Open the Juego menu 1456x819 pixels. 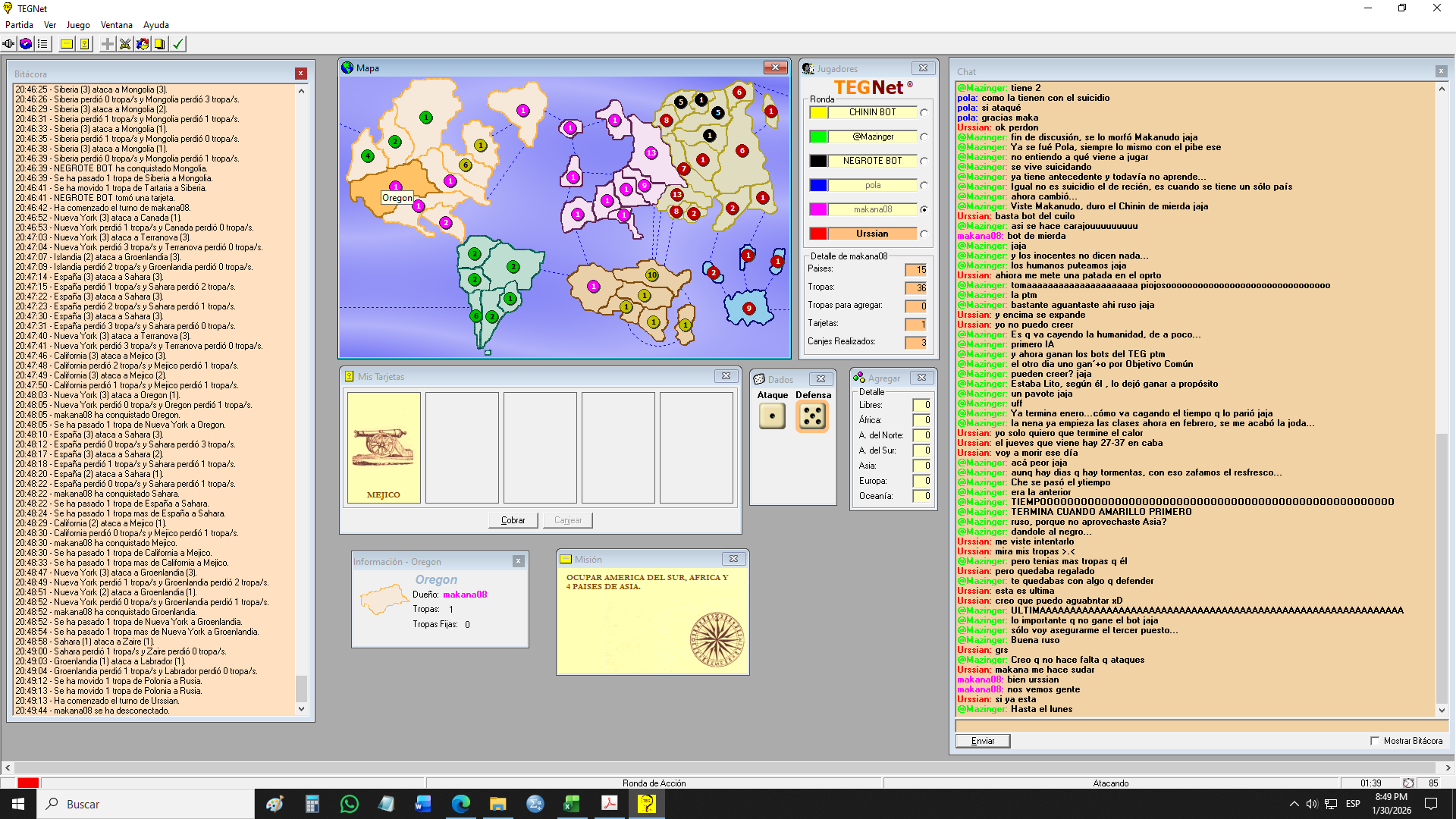point(78,25)
